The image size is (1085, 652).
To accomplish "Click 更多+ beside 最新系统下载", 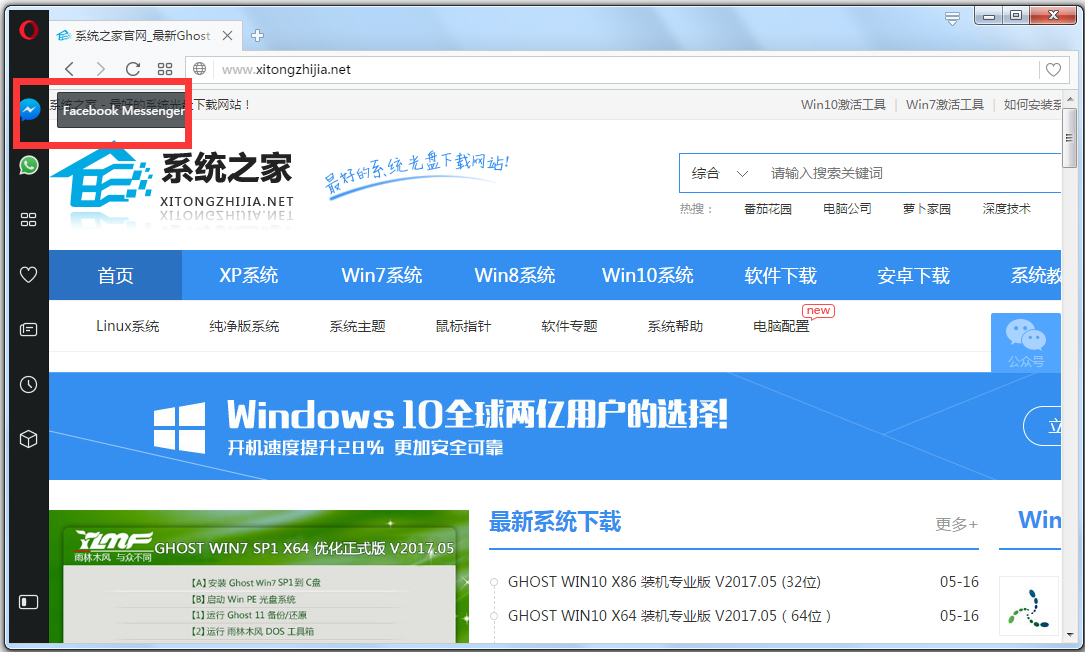I will point(956,524).
